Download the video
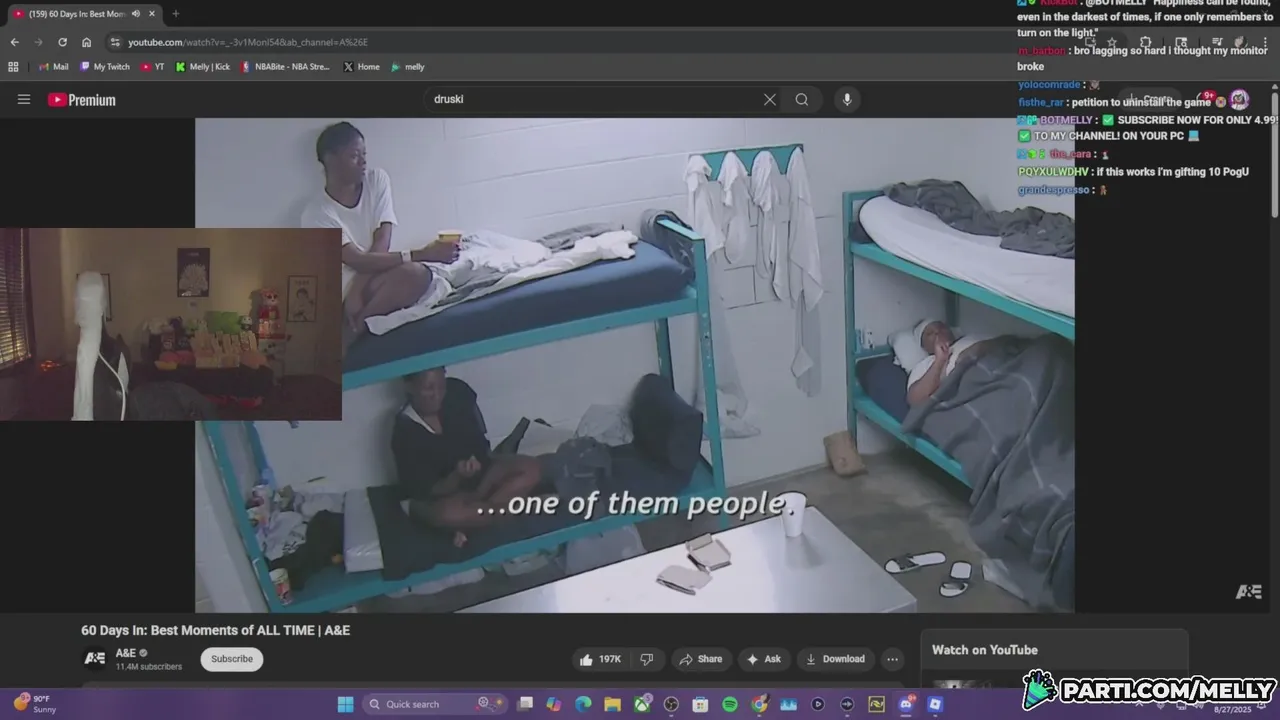 click(x=835, y=659)
